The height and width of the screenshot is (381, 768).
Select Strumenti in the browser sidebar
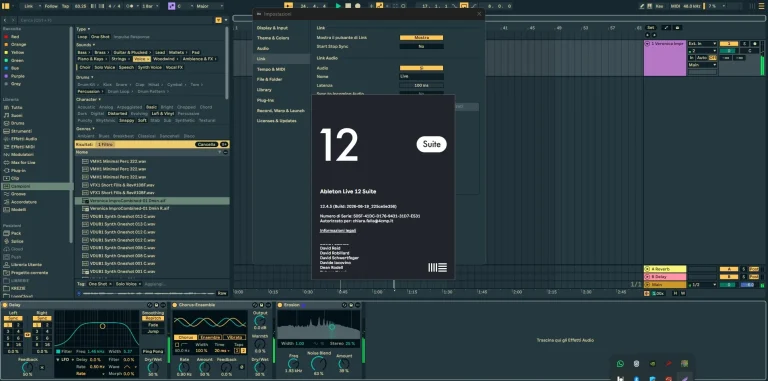pos(21,131)
